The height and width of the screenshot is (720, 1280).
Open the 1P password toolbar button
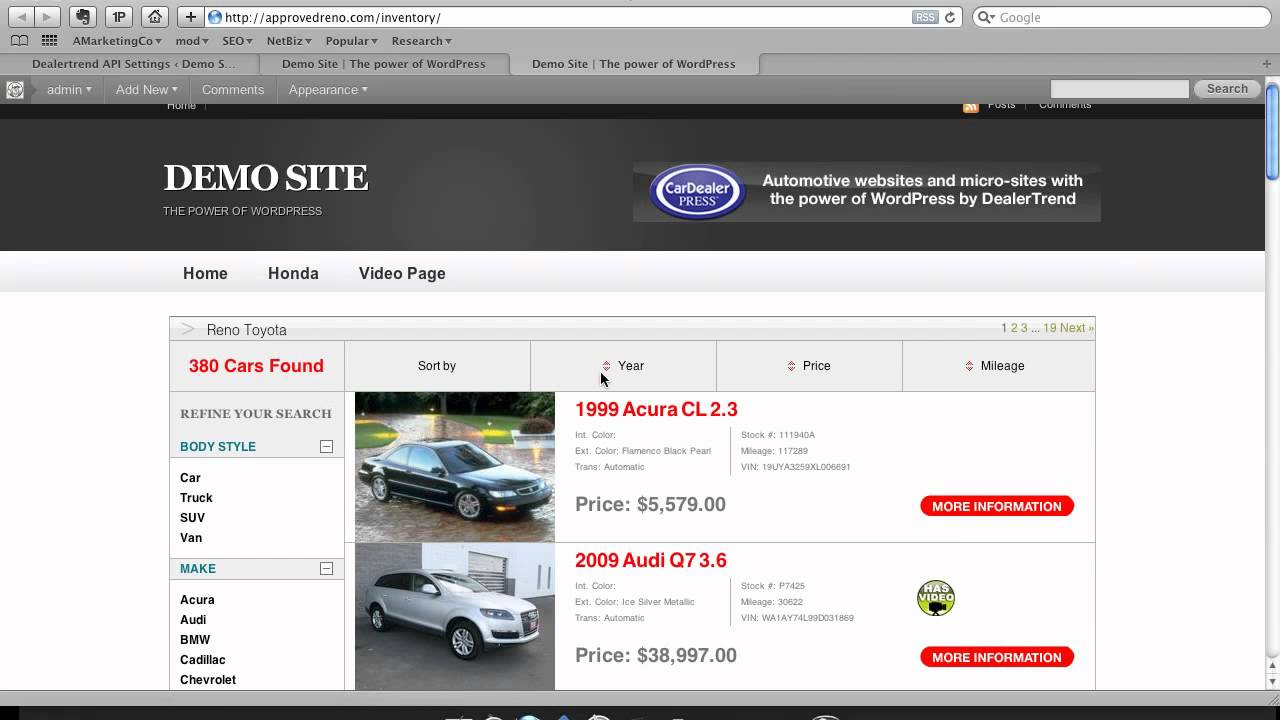(119, 17)
